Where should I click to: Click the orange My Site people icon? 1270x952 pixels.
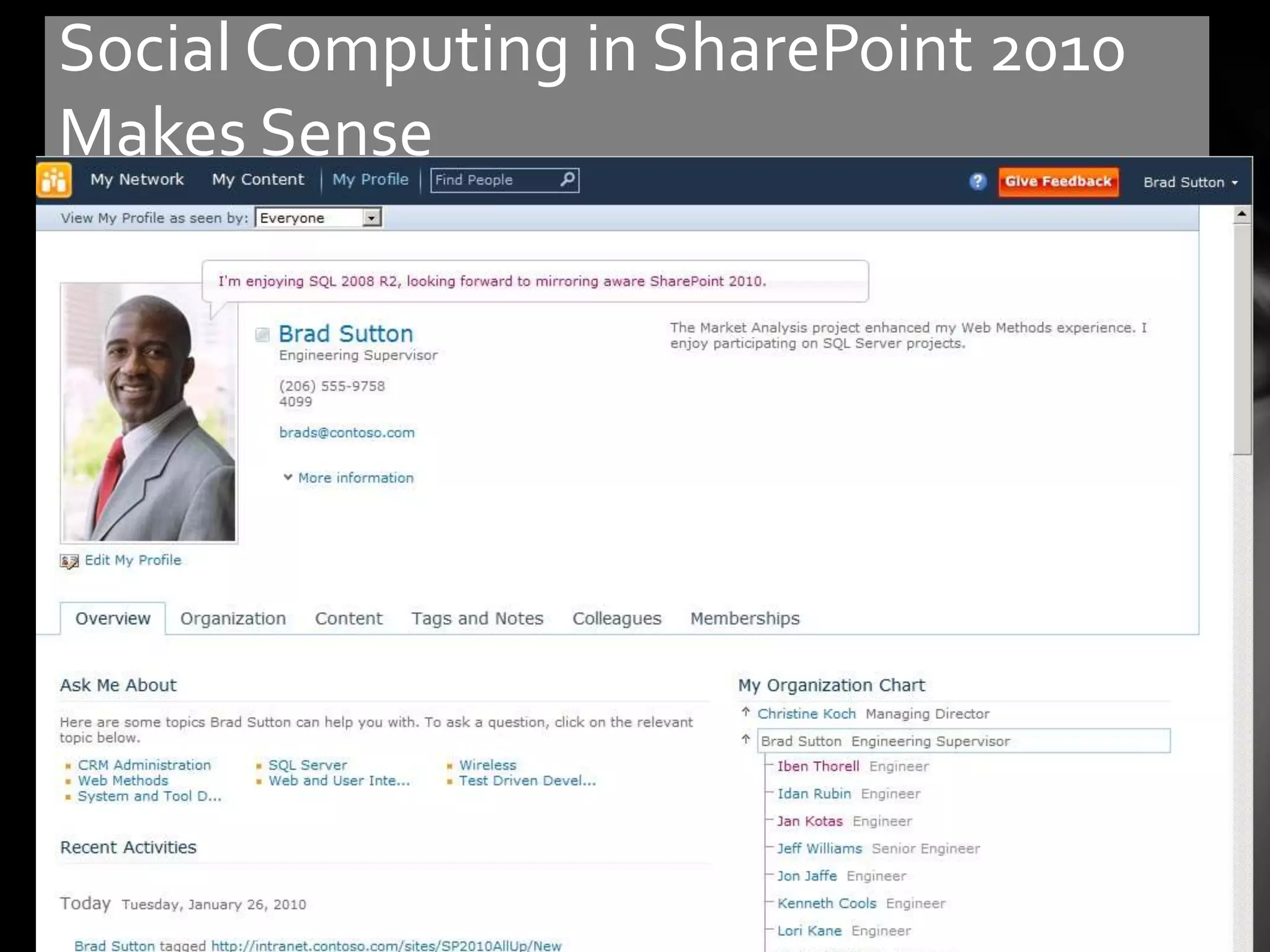coord(54,180)
